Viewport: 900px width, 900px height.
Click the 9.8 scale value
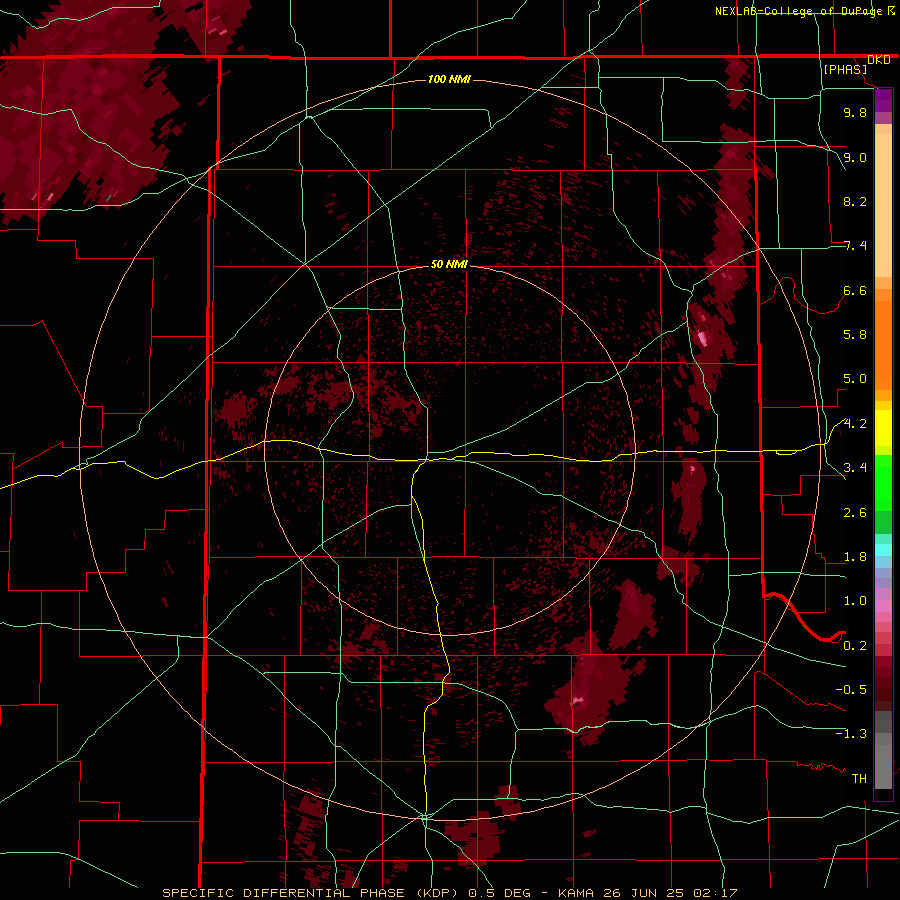tap(855, 112)
